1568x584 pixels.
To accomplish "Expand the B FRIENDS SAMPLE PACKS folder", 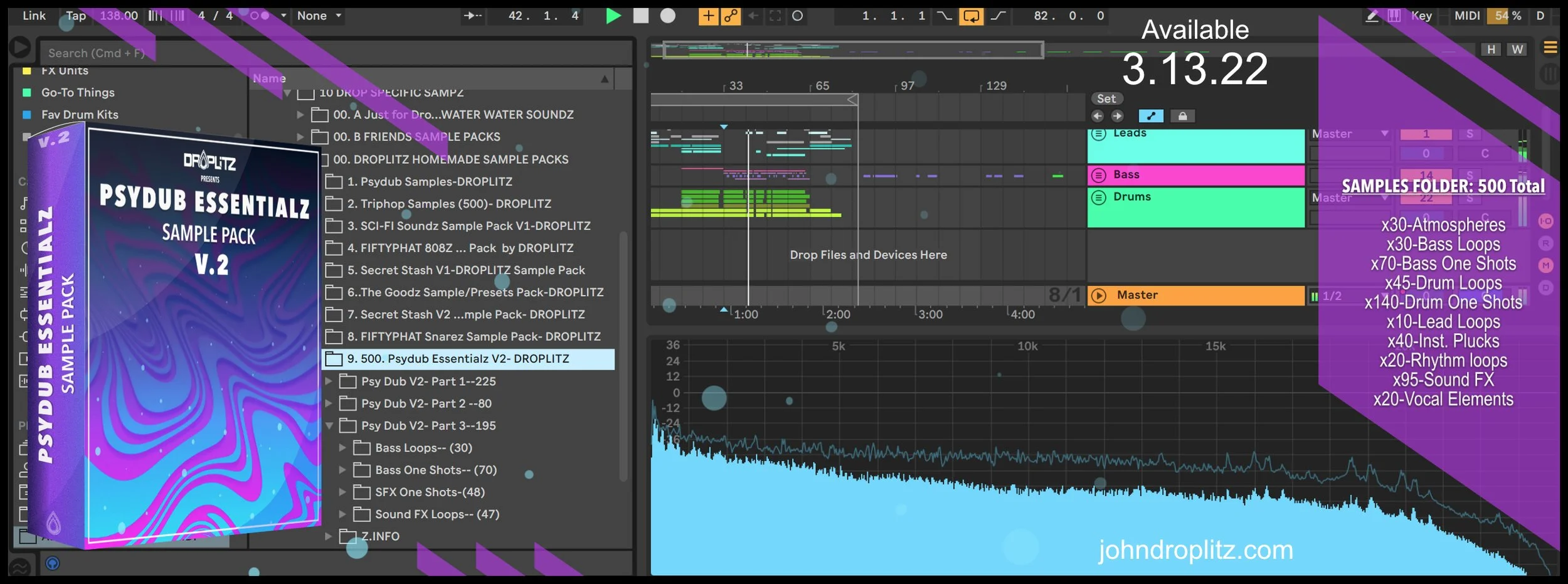I will tap(300, 137).
